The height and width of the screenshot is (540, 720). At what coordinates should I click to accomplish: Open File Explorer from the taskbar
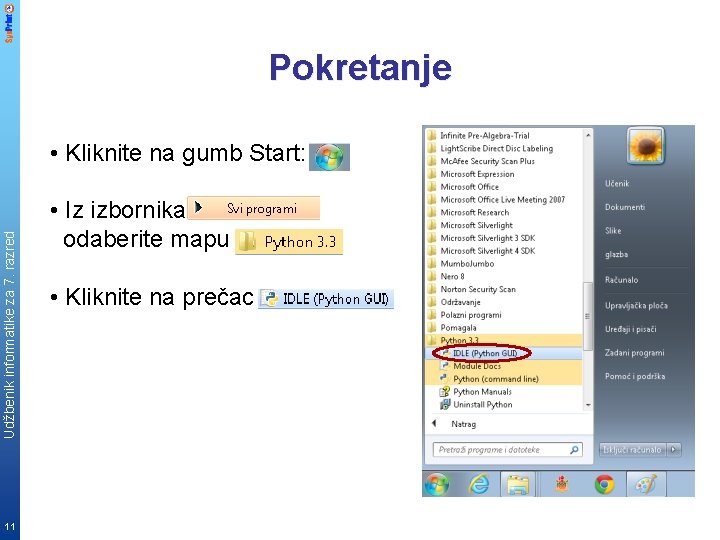click(x=518, y=485)
